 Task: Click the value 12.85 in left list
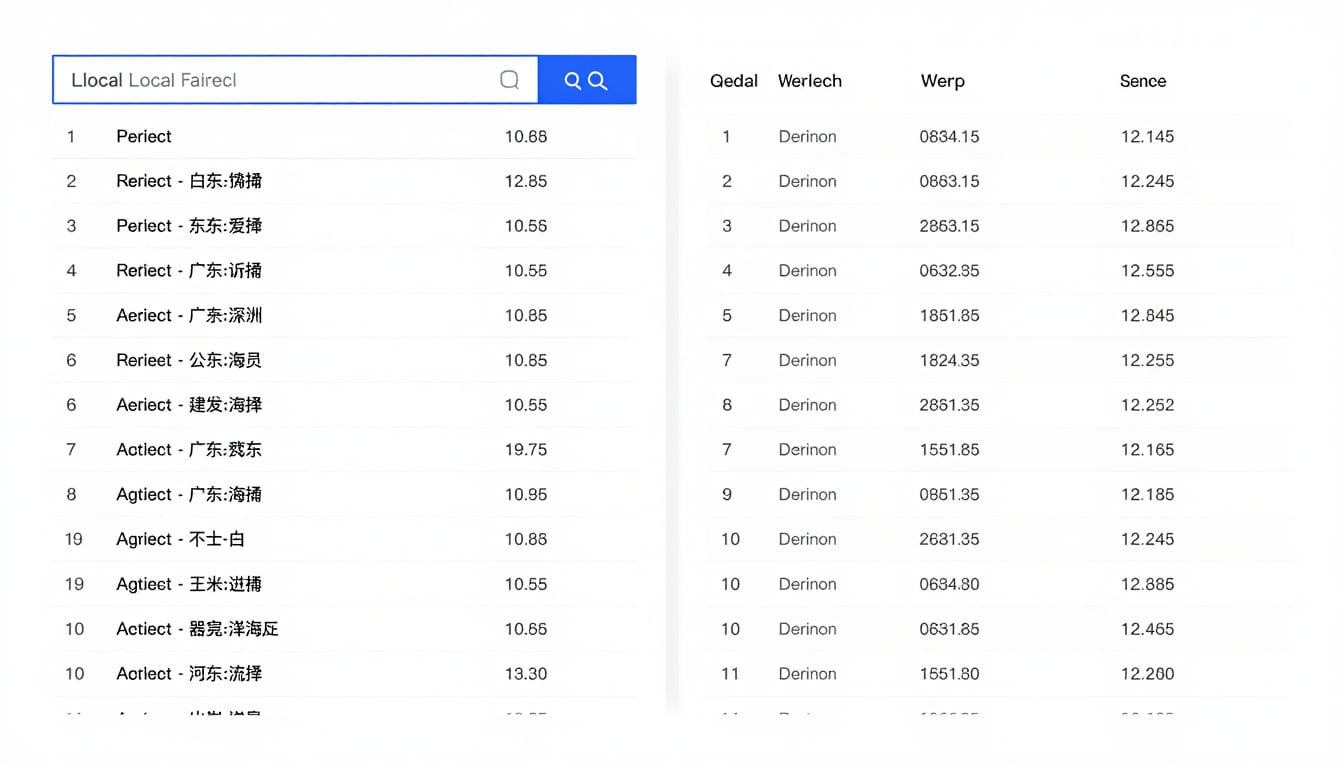(x=526, y=181)
